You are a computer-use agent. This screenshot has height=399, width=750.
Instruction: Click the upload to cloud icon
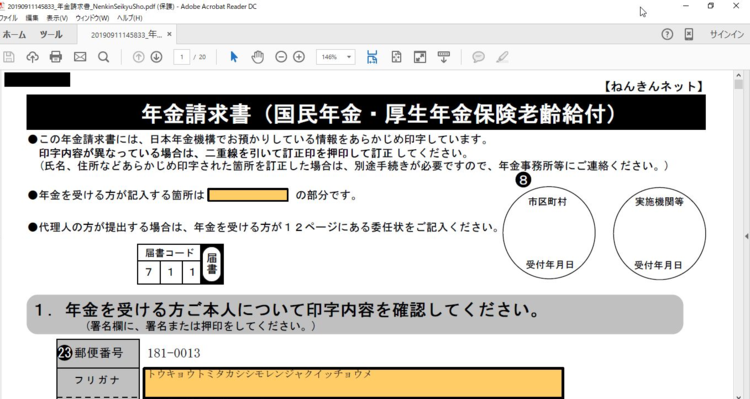coord(32,57)
